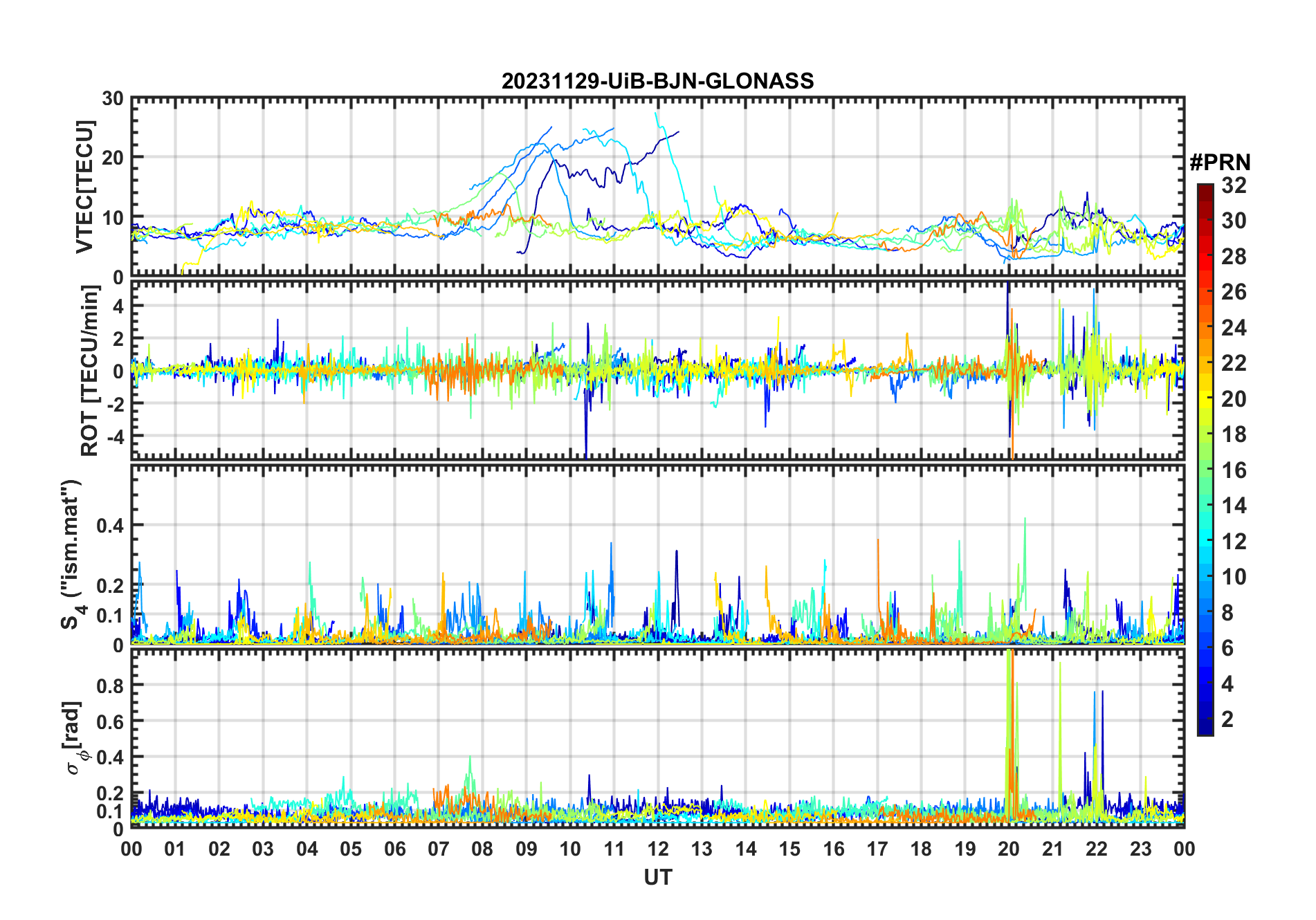Click the #PRN colorbar title
The width and height of the screenshot is (1316, 920).
1220,163
